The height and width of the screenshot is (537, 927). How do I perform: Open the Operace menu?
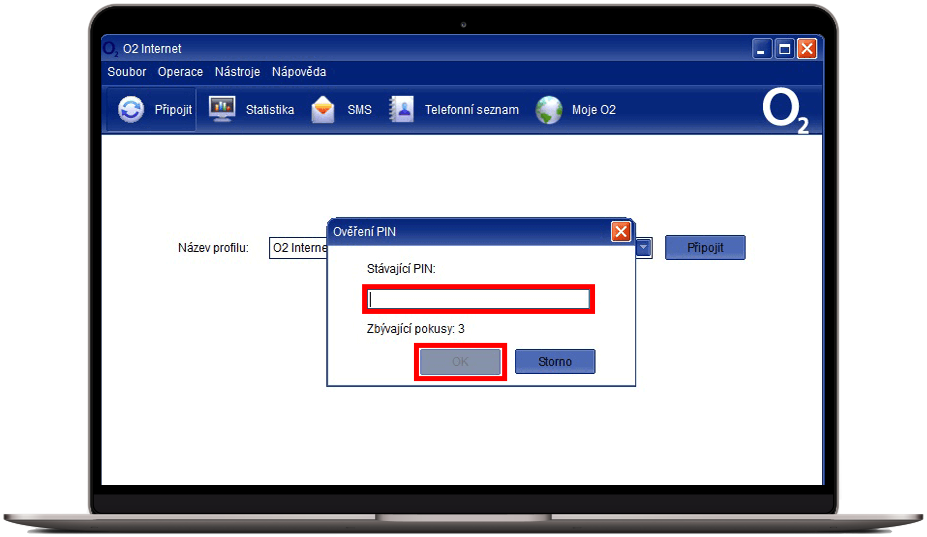pos(180,72)
